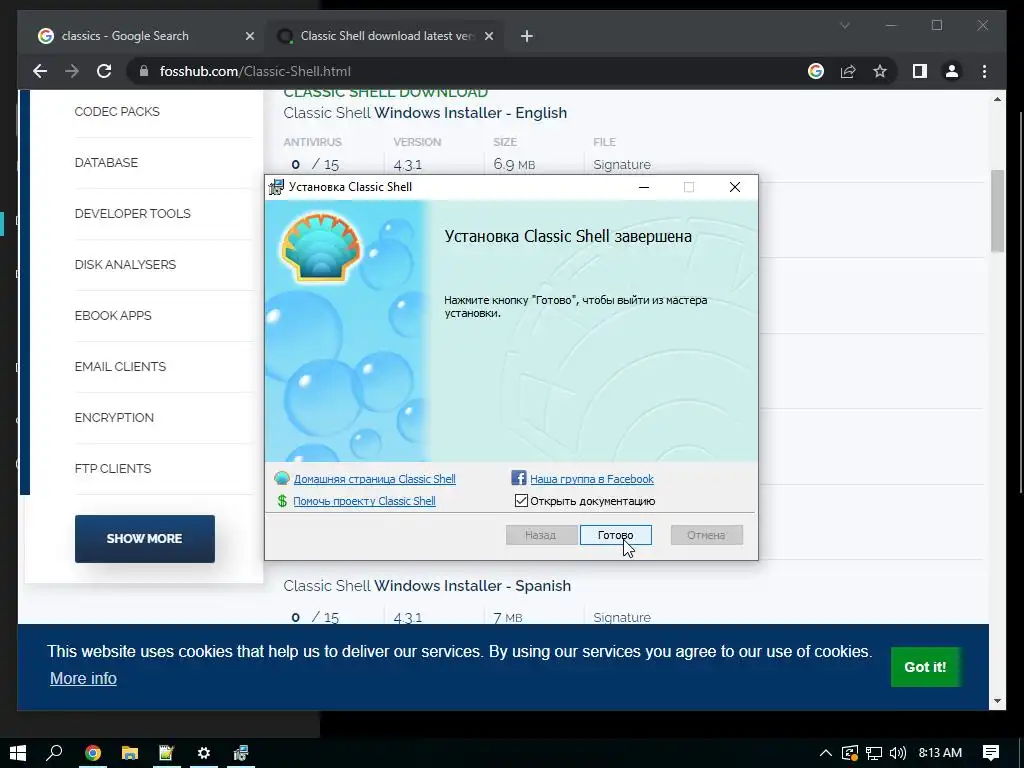Click the page vertical scrollbar thumb

(997, 210)
